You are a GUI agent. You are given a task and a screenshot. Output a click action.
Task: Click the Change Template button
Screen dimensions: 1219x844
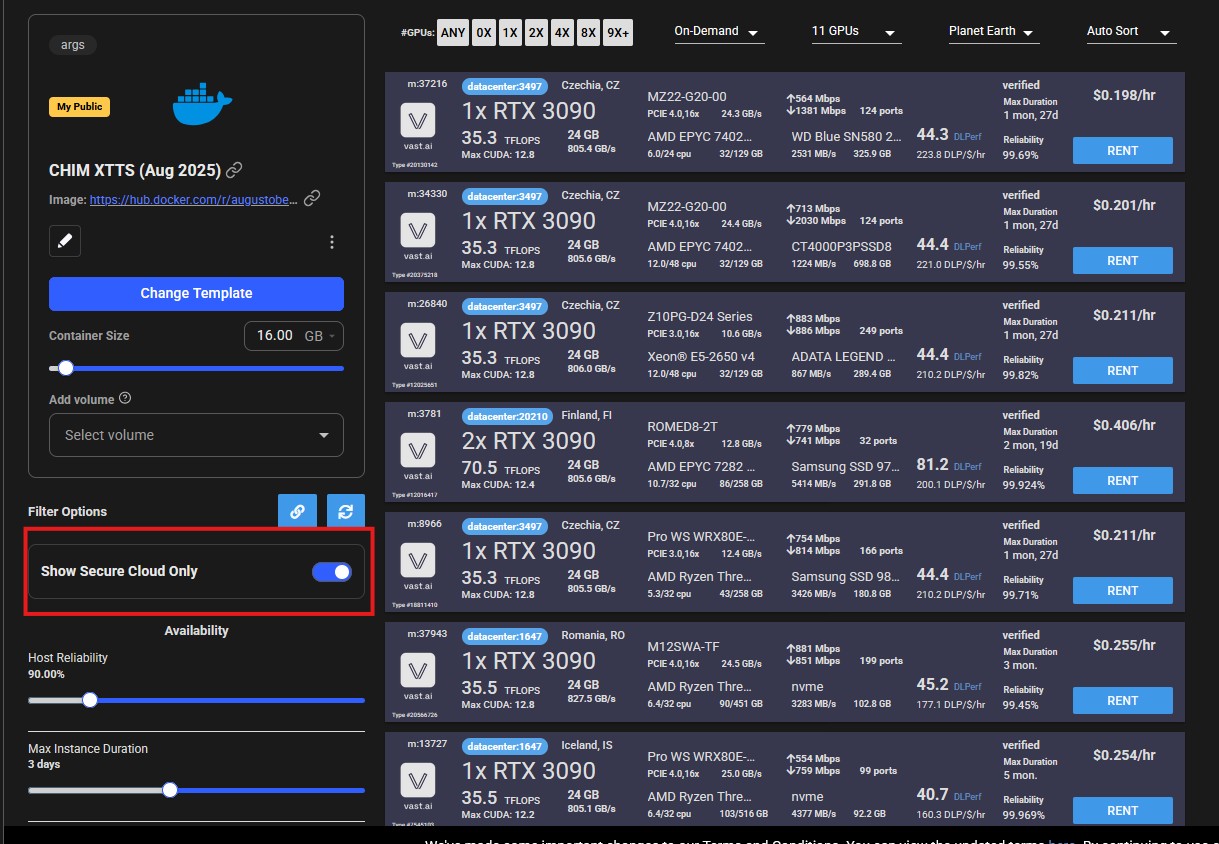(196, 293)
